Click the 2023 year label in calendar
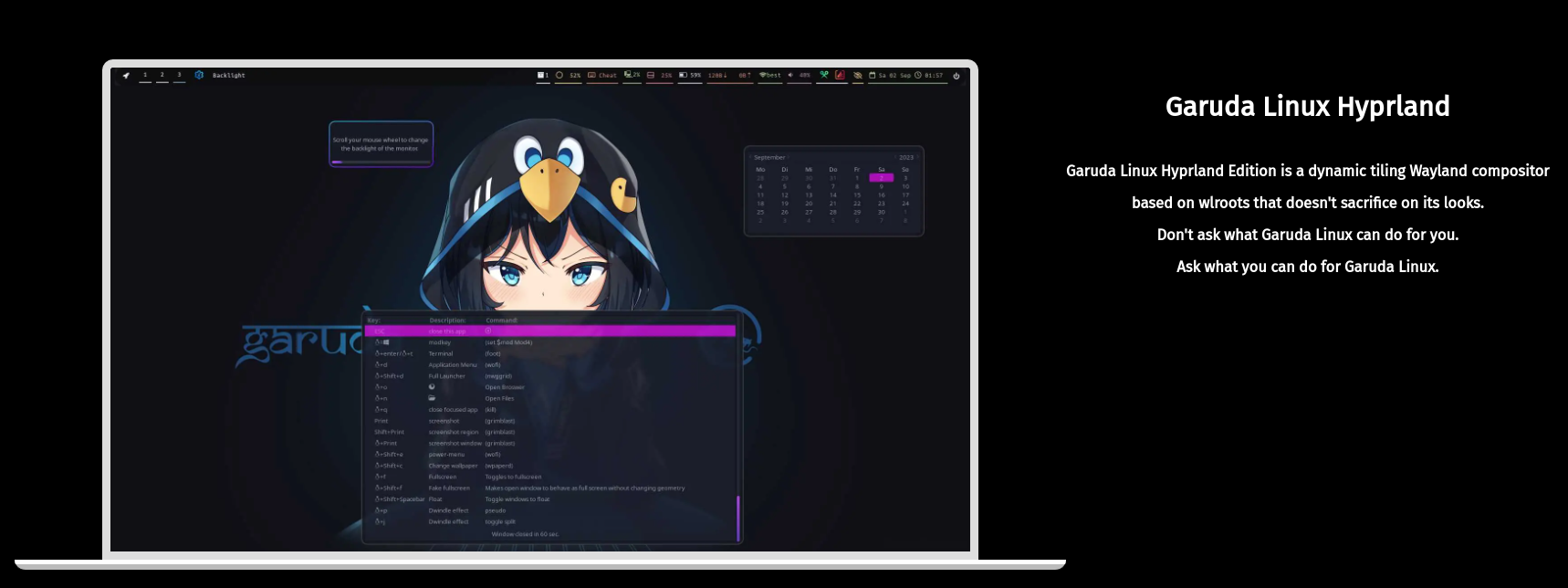The width and height of the screenshot is (1568, 588). 905,157
